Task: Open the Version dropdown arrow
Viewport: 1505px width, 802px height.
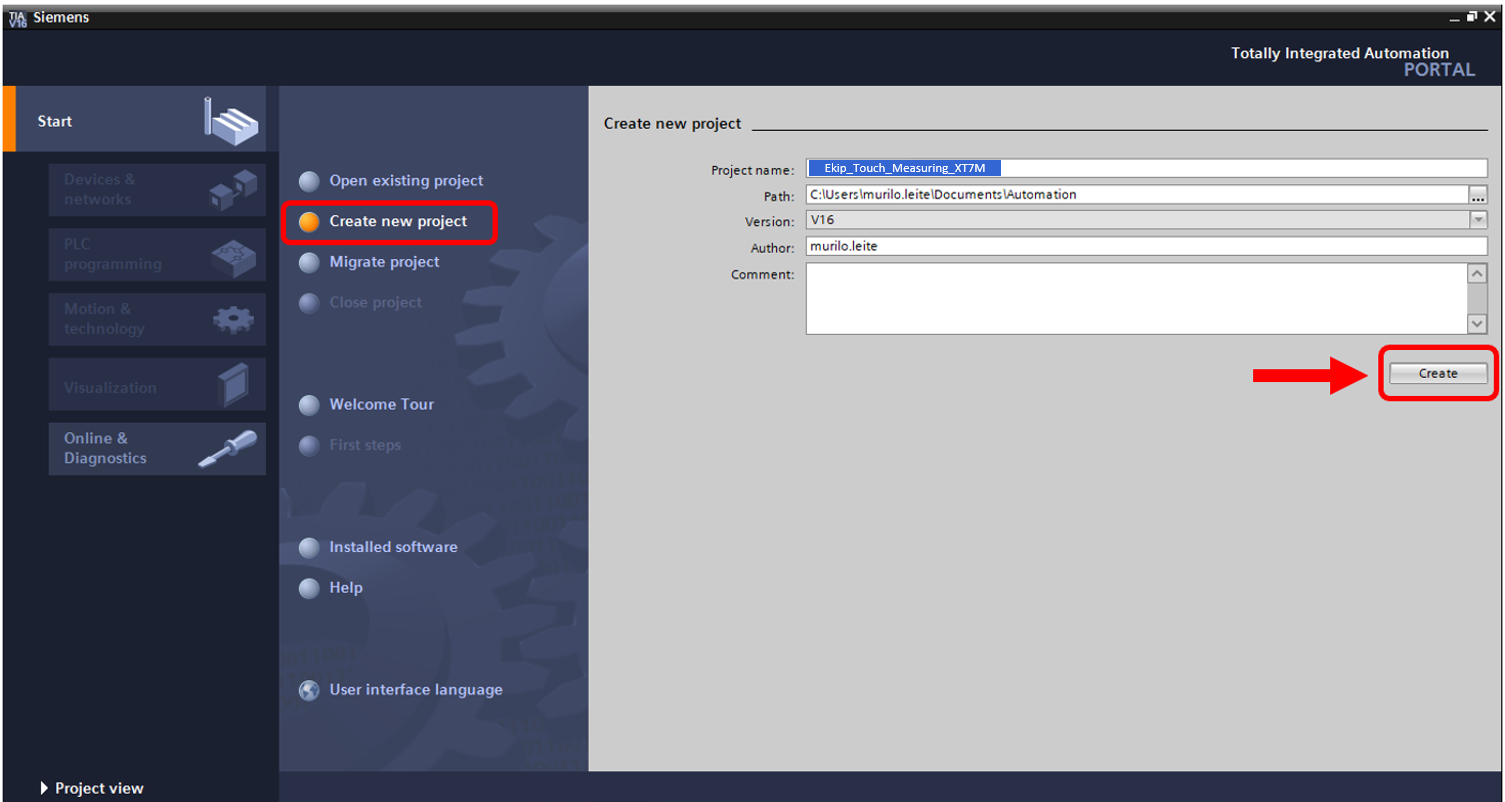Action: point(1478,220)
